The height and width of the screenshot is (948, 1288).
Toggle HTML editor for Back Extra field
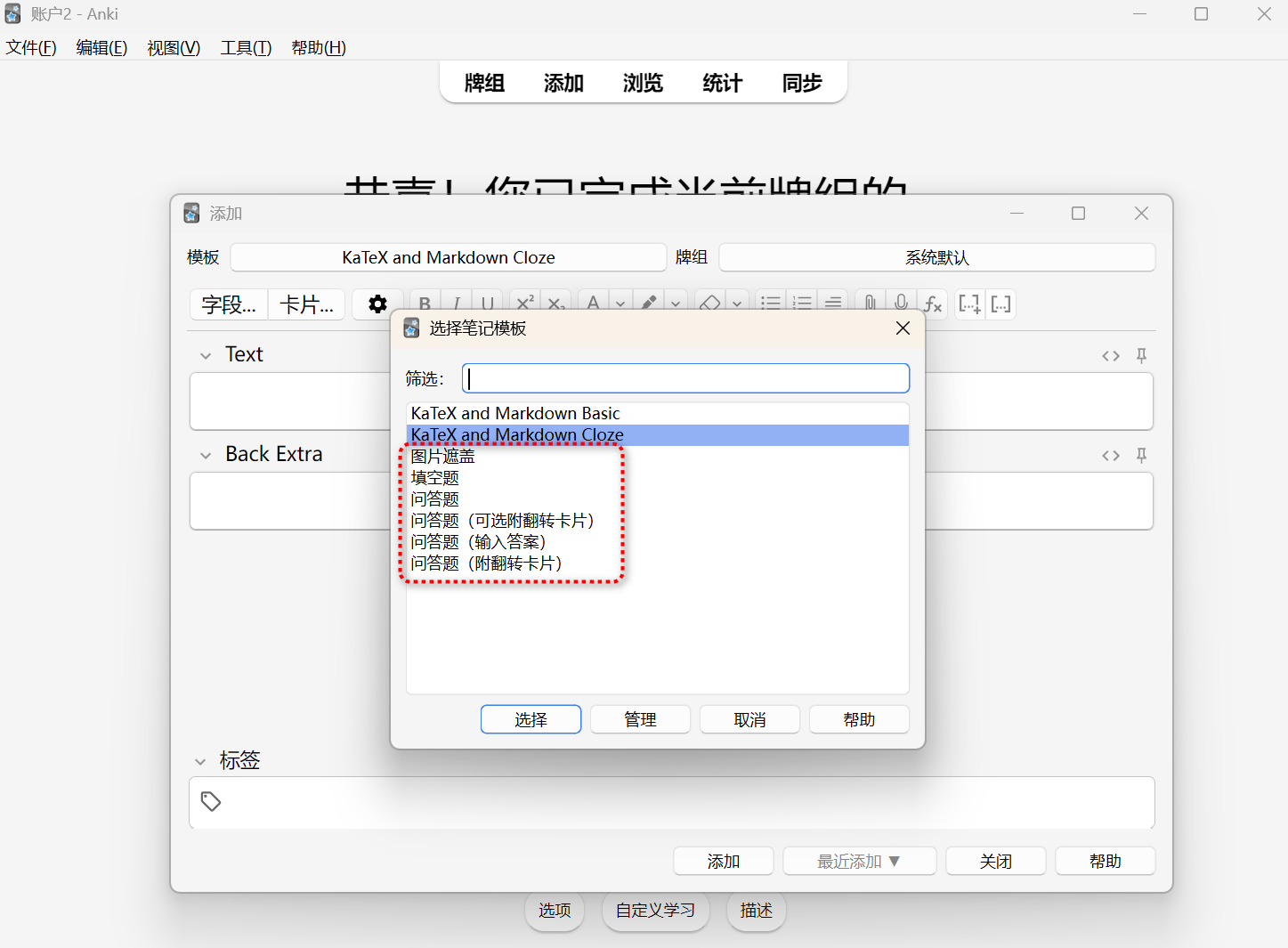pyautogui.click(x=1111, y=456)
